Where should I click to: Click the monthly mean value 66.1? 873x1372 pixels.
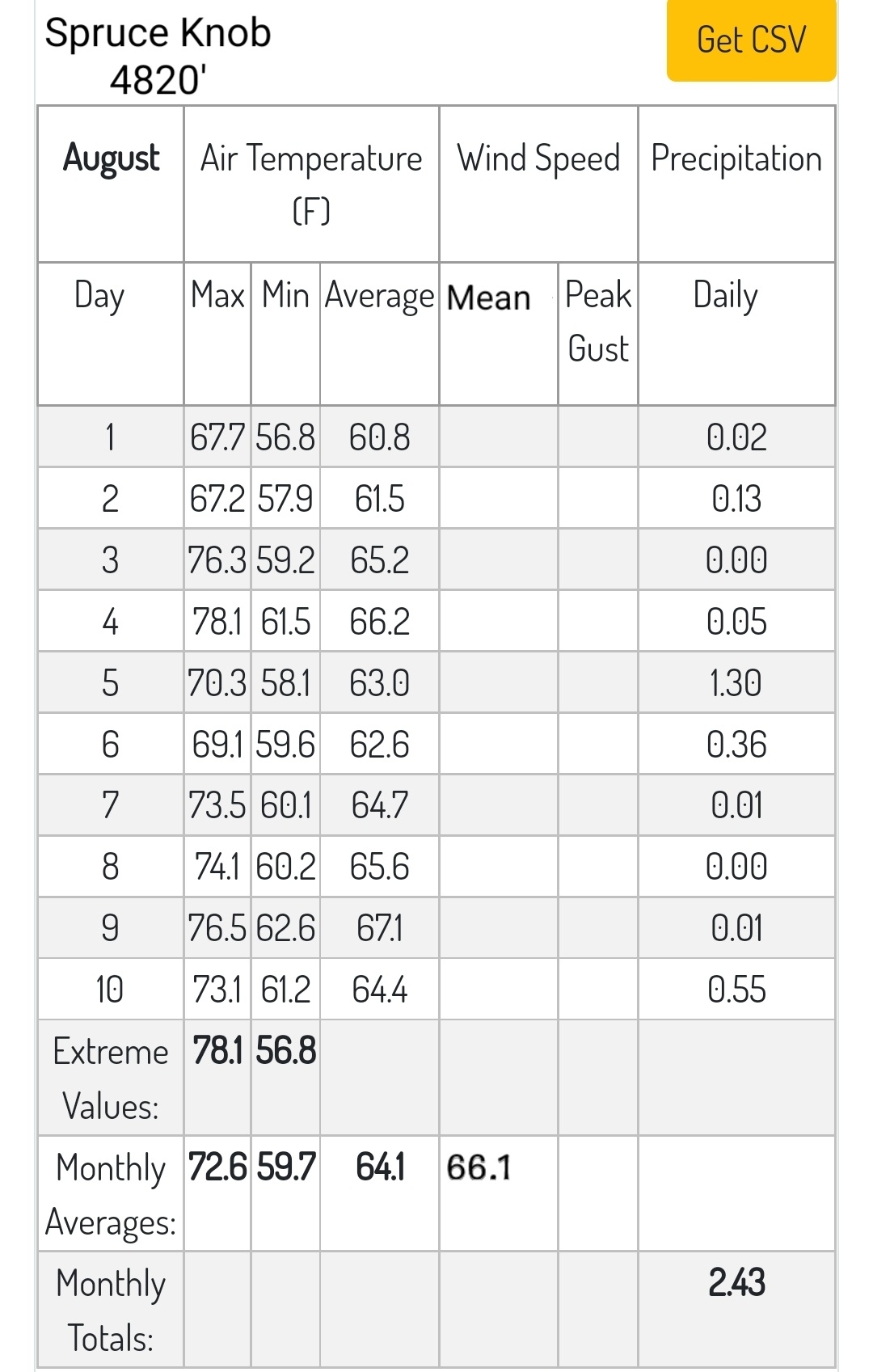(x=479, y=1167)
